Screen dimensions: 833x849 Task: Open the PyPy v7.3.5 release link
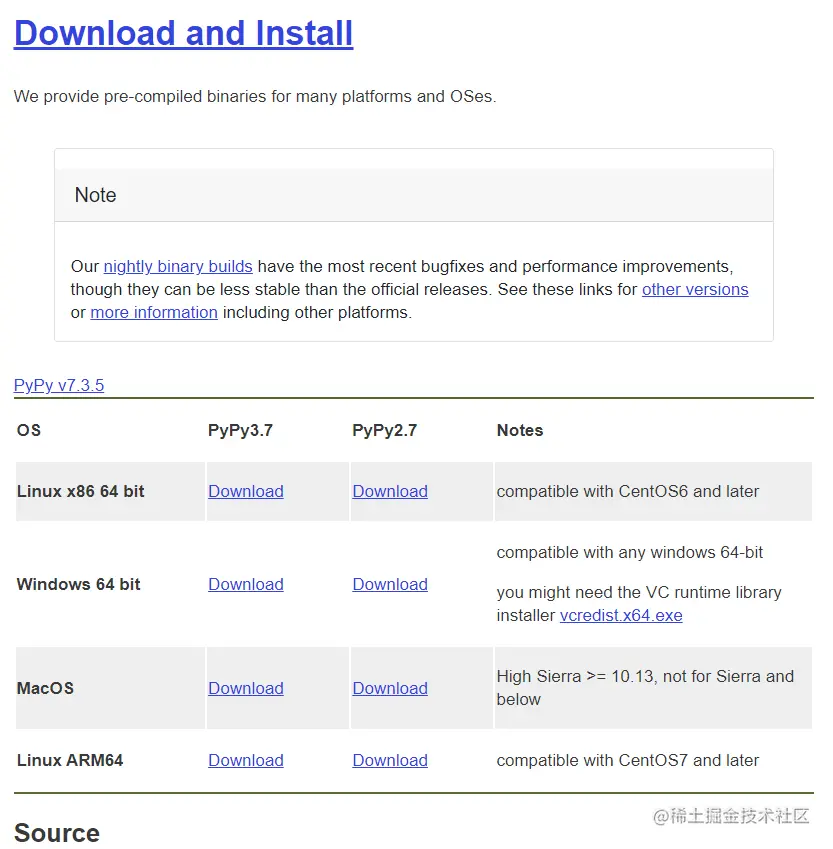click(59, 385)
